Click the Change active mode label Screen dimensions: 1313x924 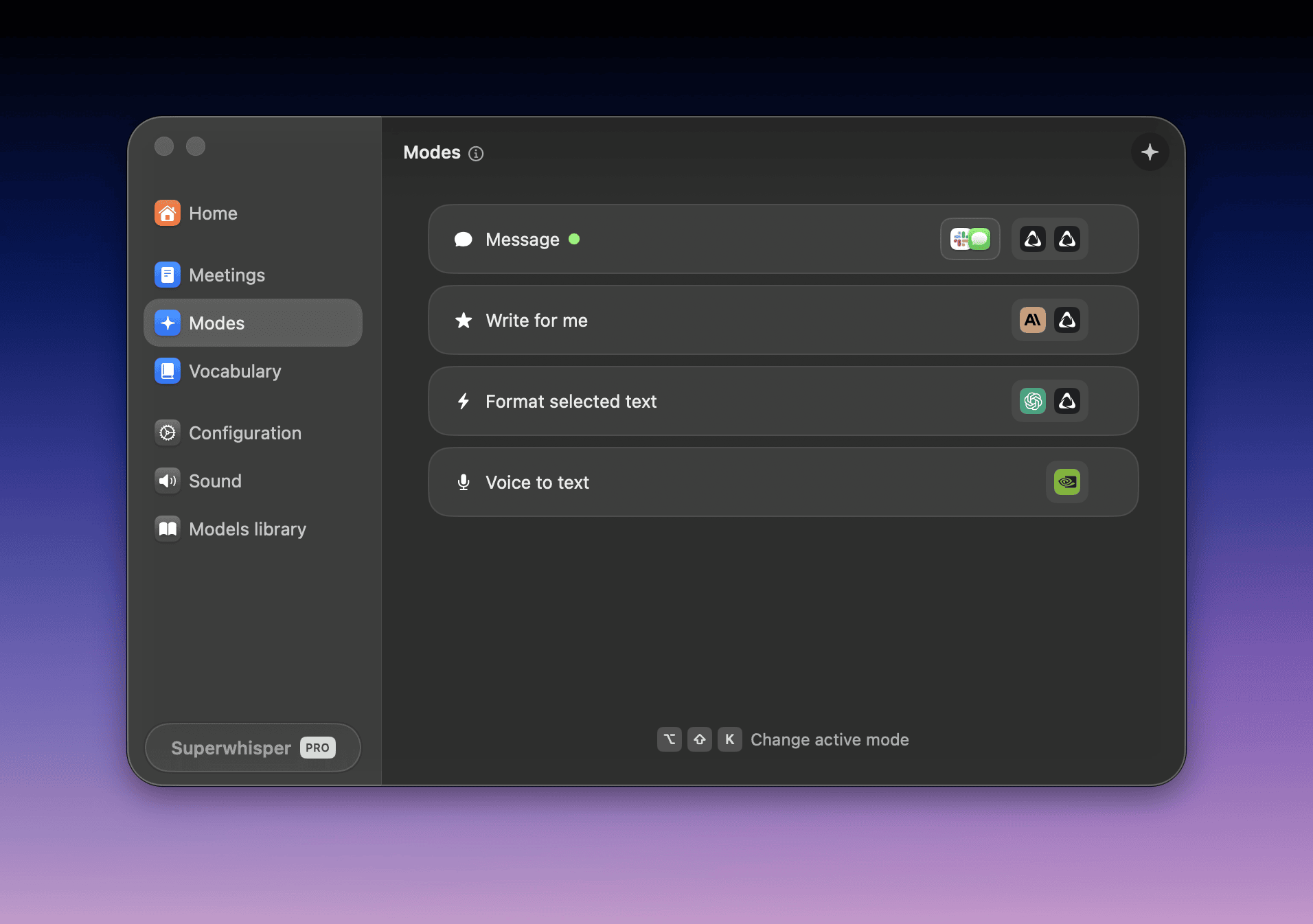tap(830, 739)
